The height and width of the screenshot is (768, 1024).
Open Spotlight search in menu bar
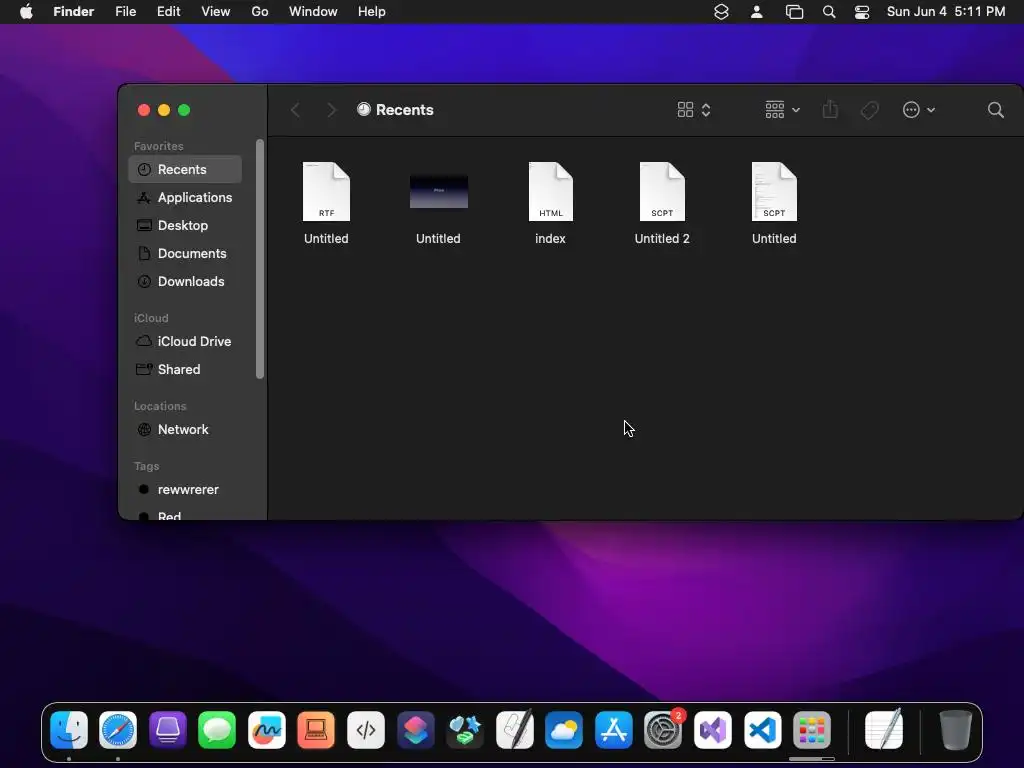click(829, 12)
